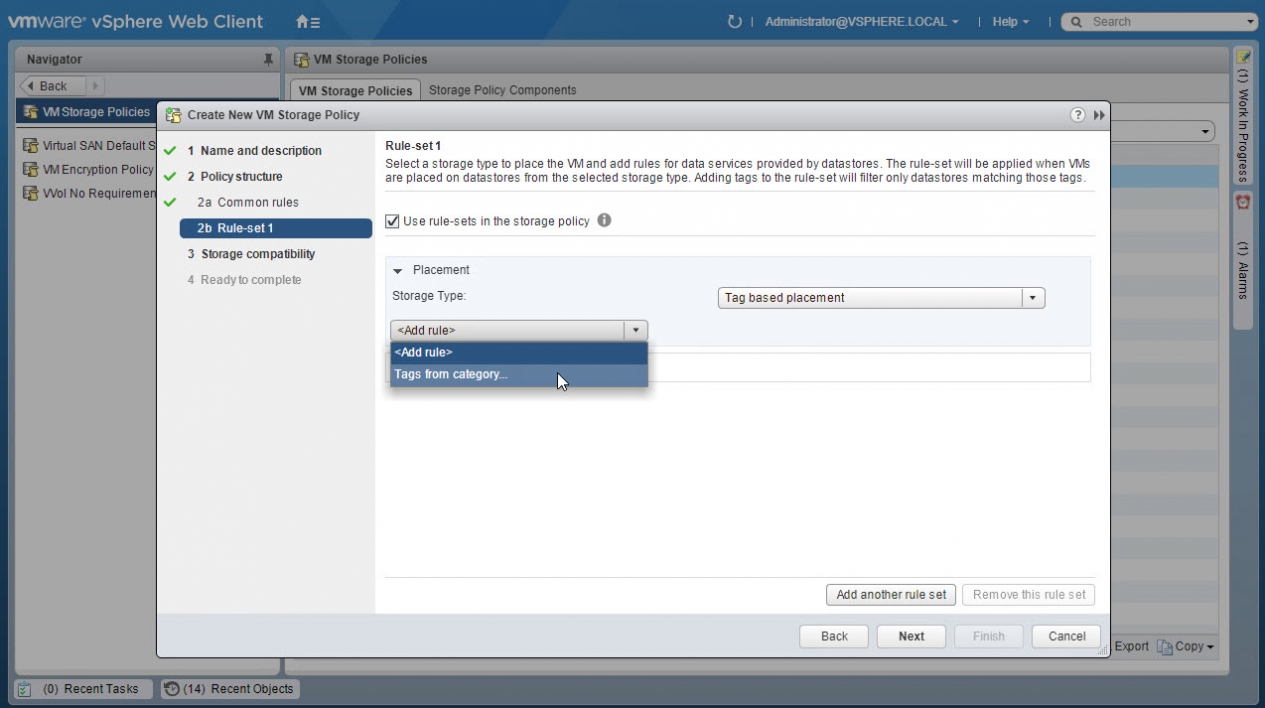Click the Next button

click(911, 636)
